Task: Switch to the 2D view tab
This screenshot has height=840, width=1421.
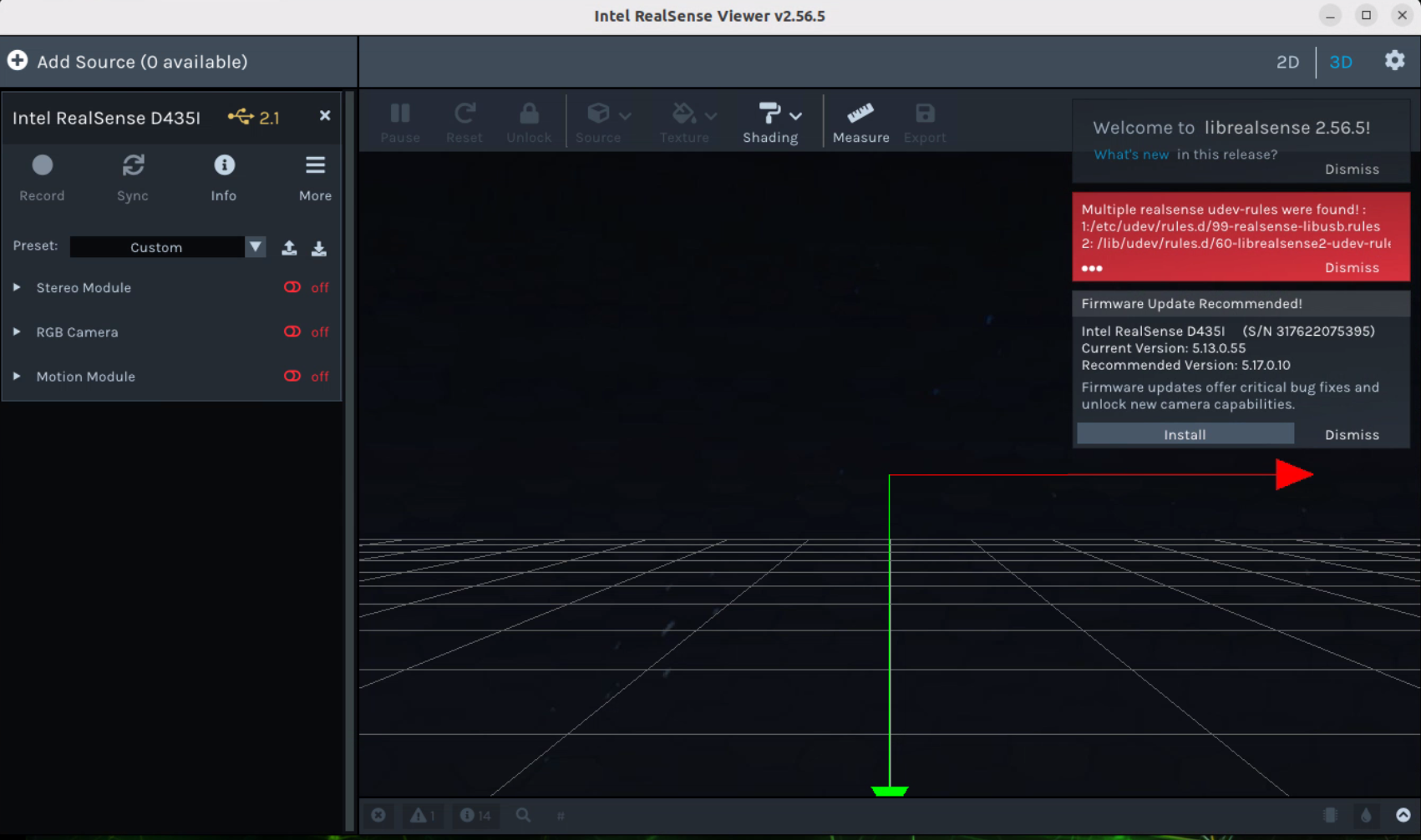Action: 1287,62
